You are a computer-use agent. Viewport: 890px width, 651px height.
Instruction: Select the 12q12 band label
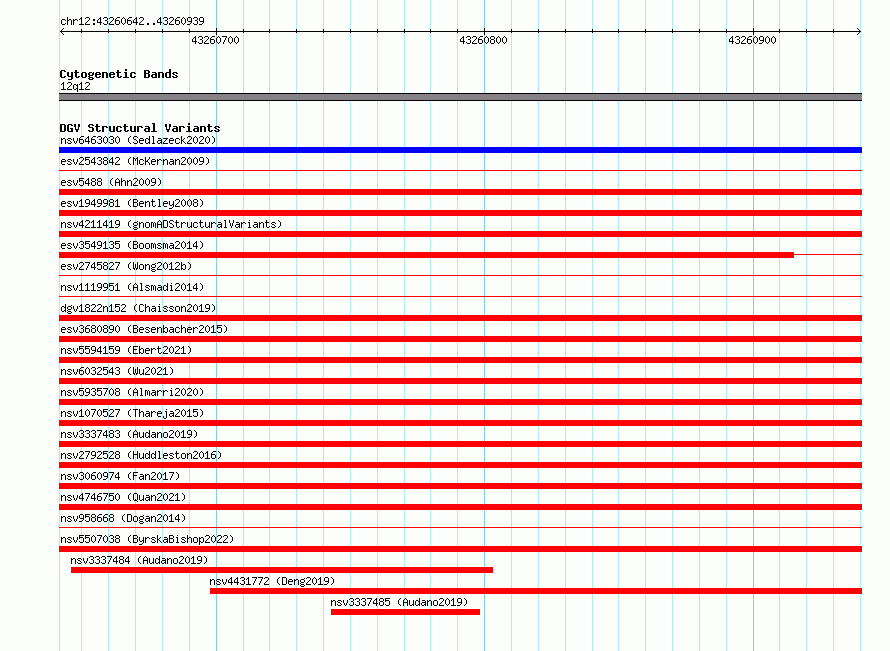point(75,86)
